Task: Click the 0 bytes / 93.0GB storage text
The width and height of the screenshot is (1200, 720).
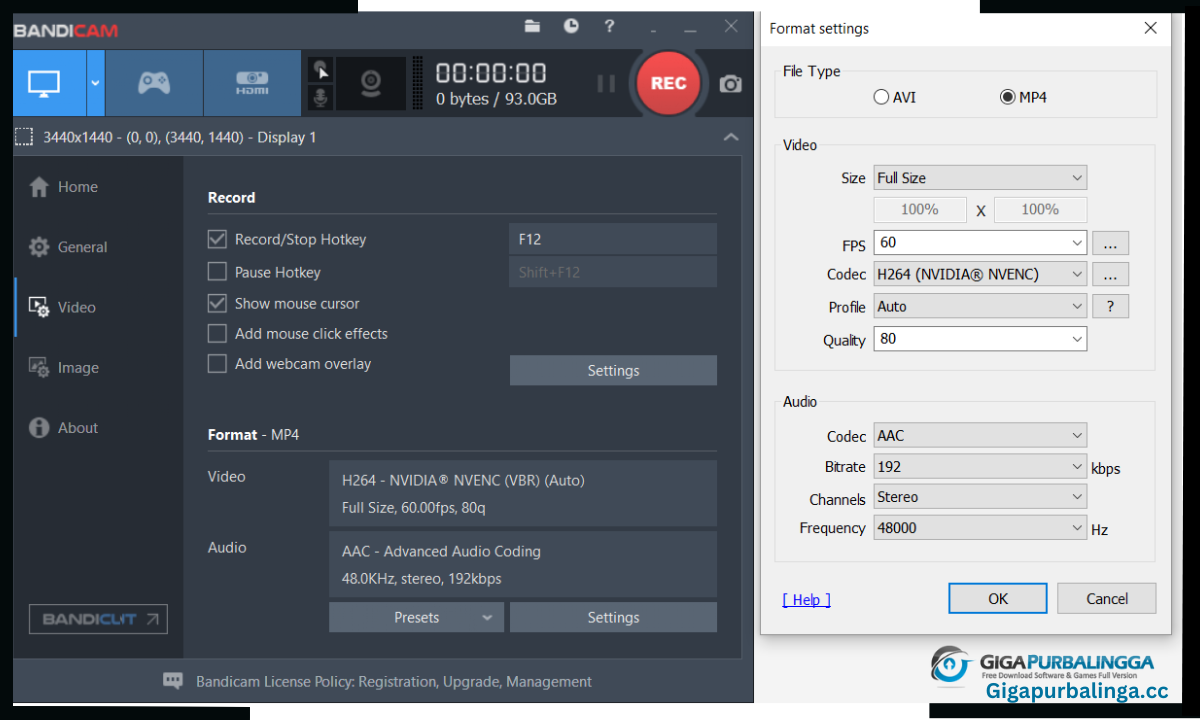Action: (497, 99)
